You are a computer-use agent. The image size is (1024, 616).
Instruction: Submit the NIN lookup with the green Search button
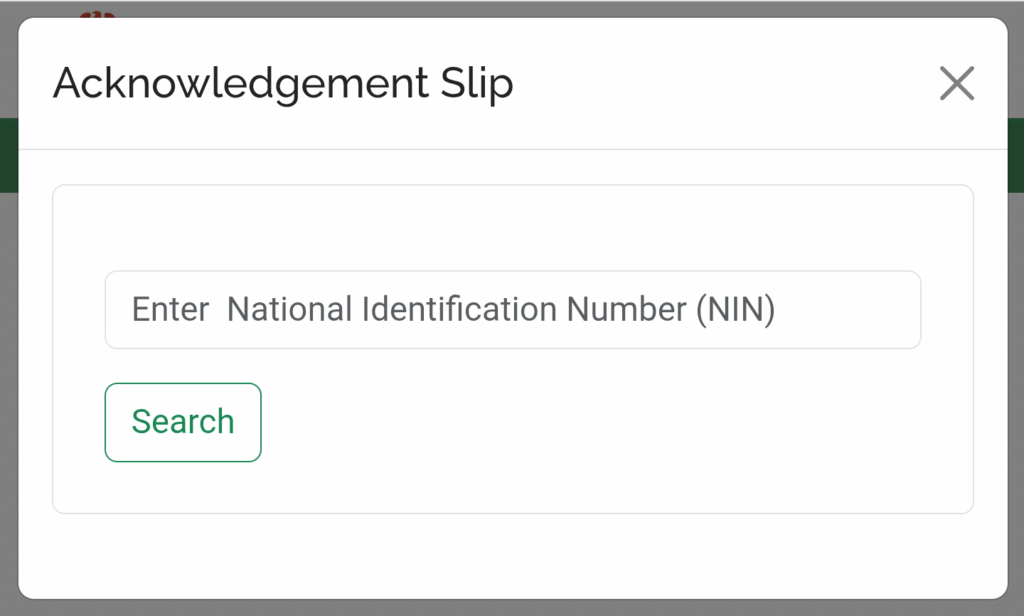pyautogui.click(x=183, y=422)
